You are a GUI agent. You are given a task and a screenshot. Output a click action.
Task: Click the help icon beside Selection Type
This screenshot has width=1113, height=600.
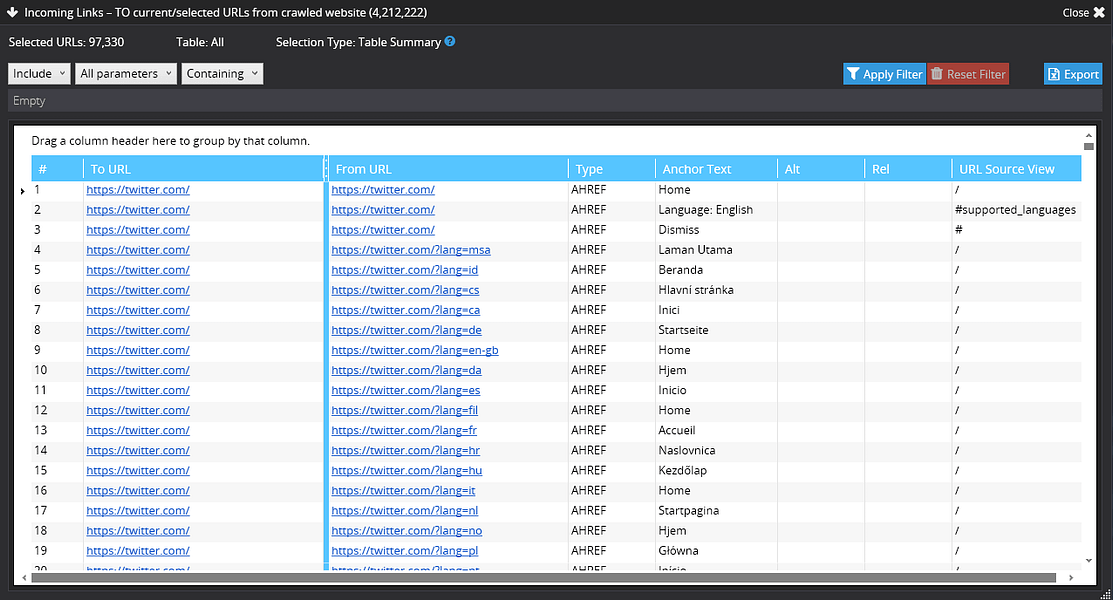(450, 42)
